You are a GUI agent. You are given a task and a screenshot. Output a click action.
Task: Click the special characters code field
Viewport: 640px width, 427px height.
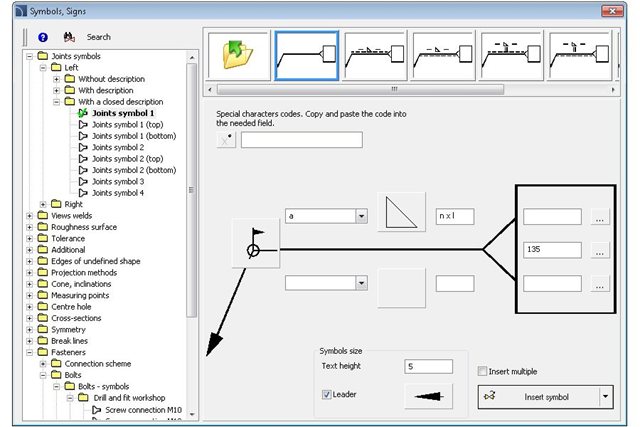tap(302, 140)
